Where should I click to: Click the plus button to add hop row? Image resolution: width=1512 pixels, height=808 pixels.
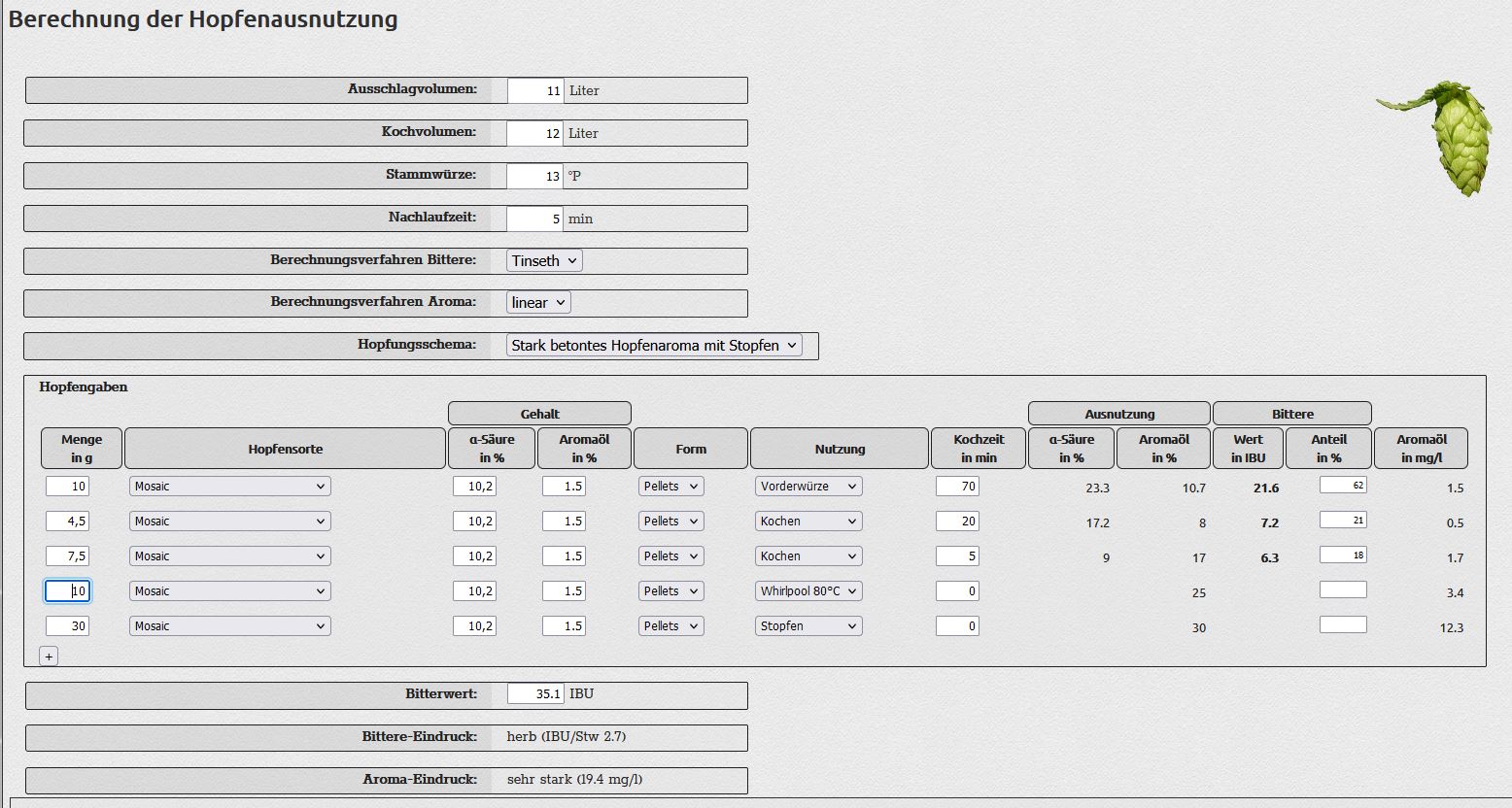[49, 656]
